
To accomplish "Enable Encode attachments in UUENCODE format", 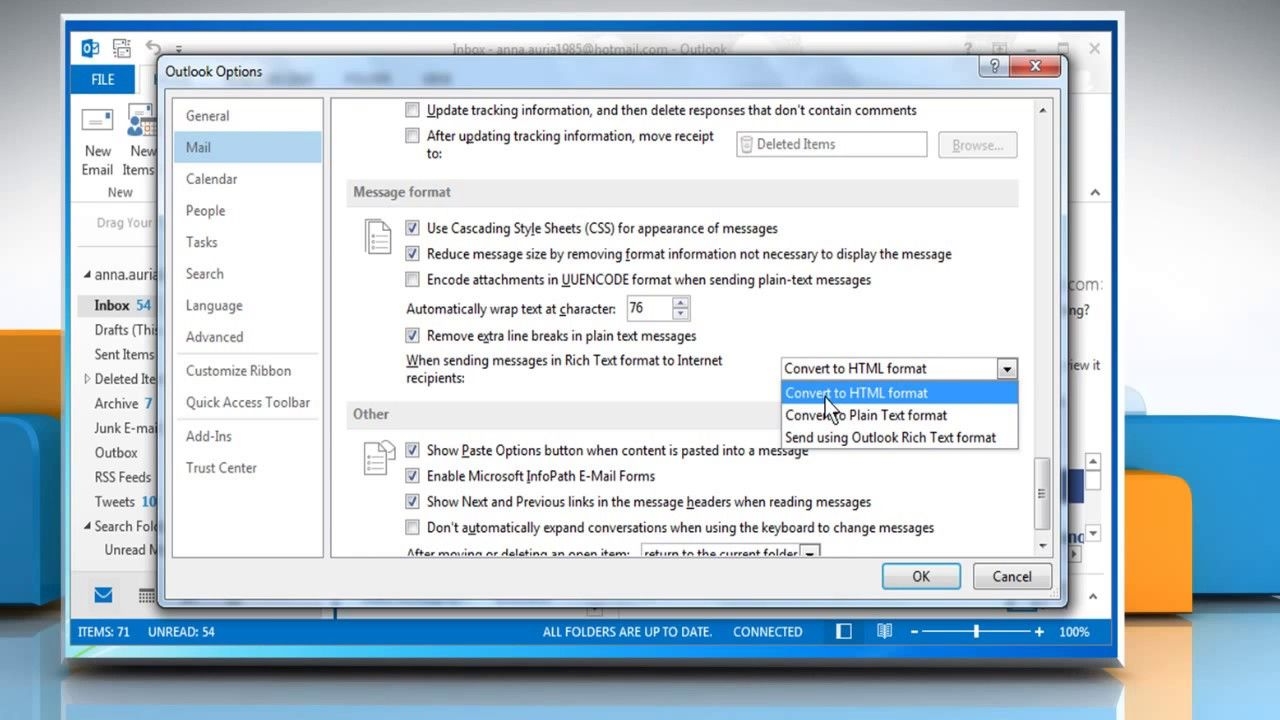I will (412, 280).
